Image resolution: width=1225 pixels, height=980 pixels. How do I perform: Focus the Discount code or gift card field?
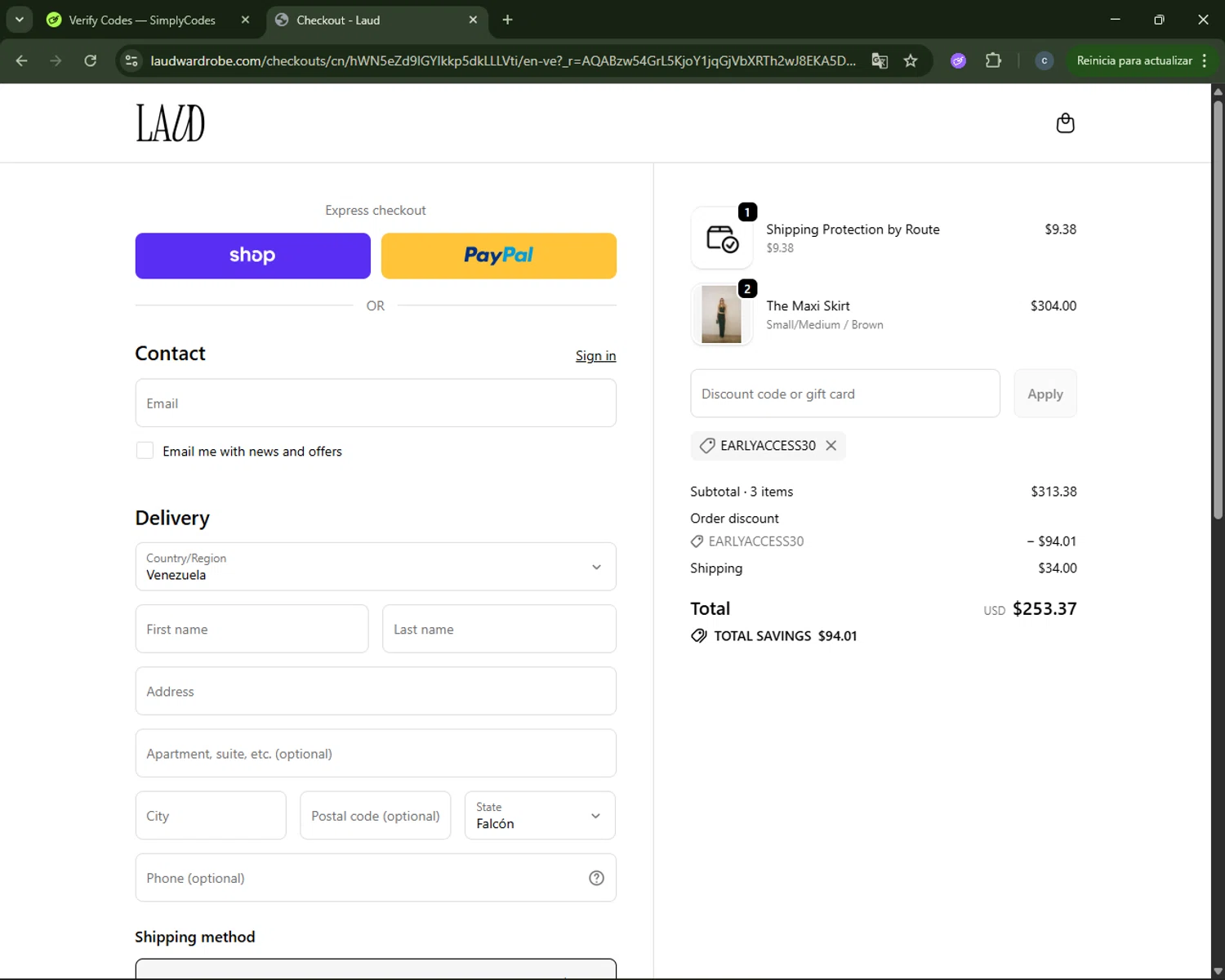click(845, 394)
